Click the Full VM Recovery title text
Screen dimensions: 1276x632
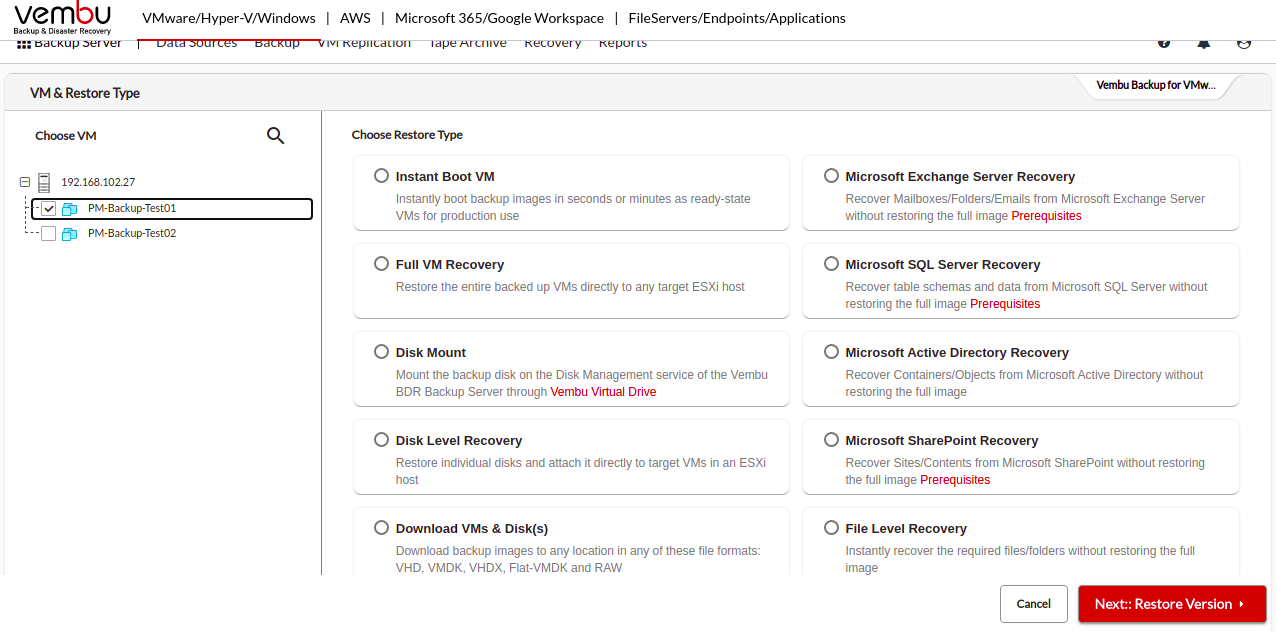click(450, 264)
